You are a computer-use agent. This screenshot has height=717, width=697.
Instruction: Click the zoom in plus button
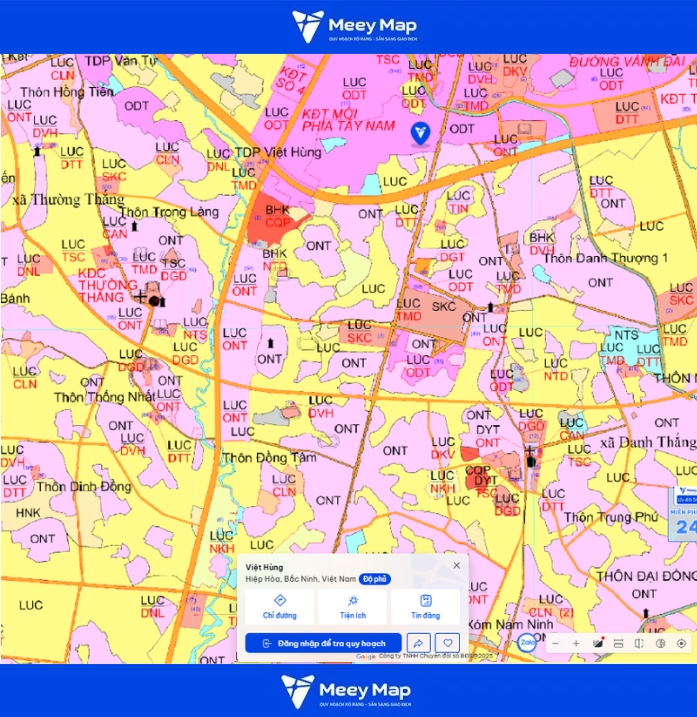tap(576, 643)
